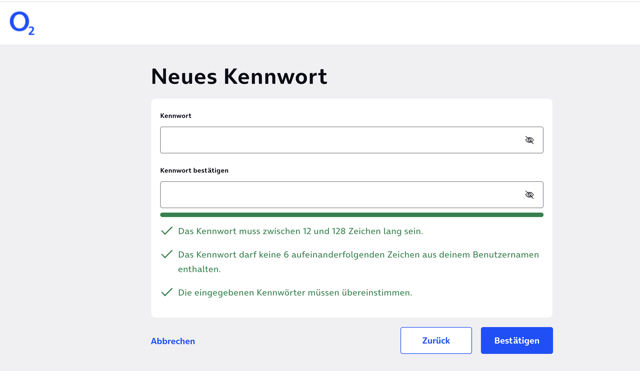Confirm with the Bestätigen button
This screenshot has height=371, width=640.
click(x=517, y=340)
